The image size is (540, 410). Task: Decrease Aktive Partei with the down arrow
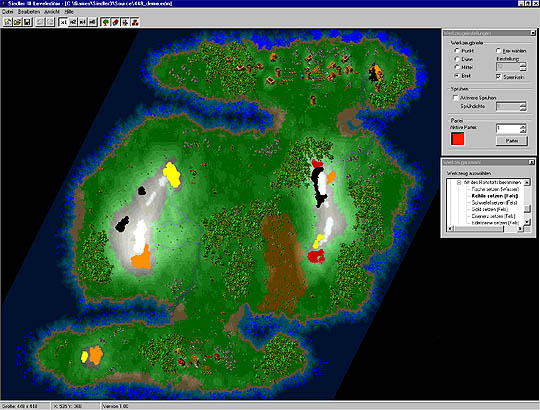pos(523,131)
